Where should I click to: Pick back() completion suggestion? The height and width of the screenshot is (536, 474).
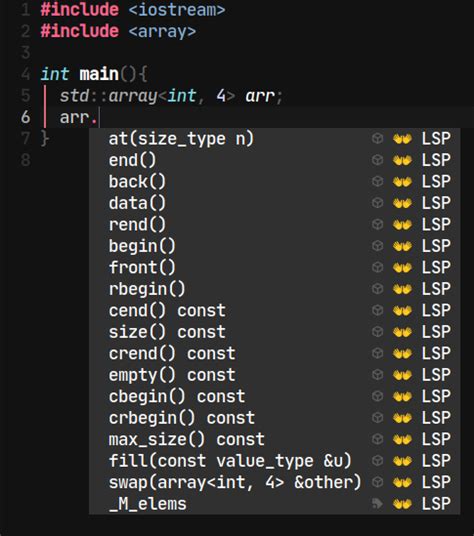click(x=274, y=182)
